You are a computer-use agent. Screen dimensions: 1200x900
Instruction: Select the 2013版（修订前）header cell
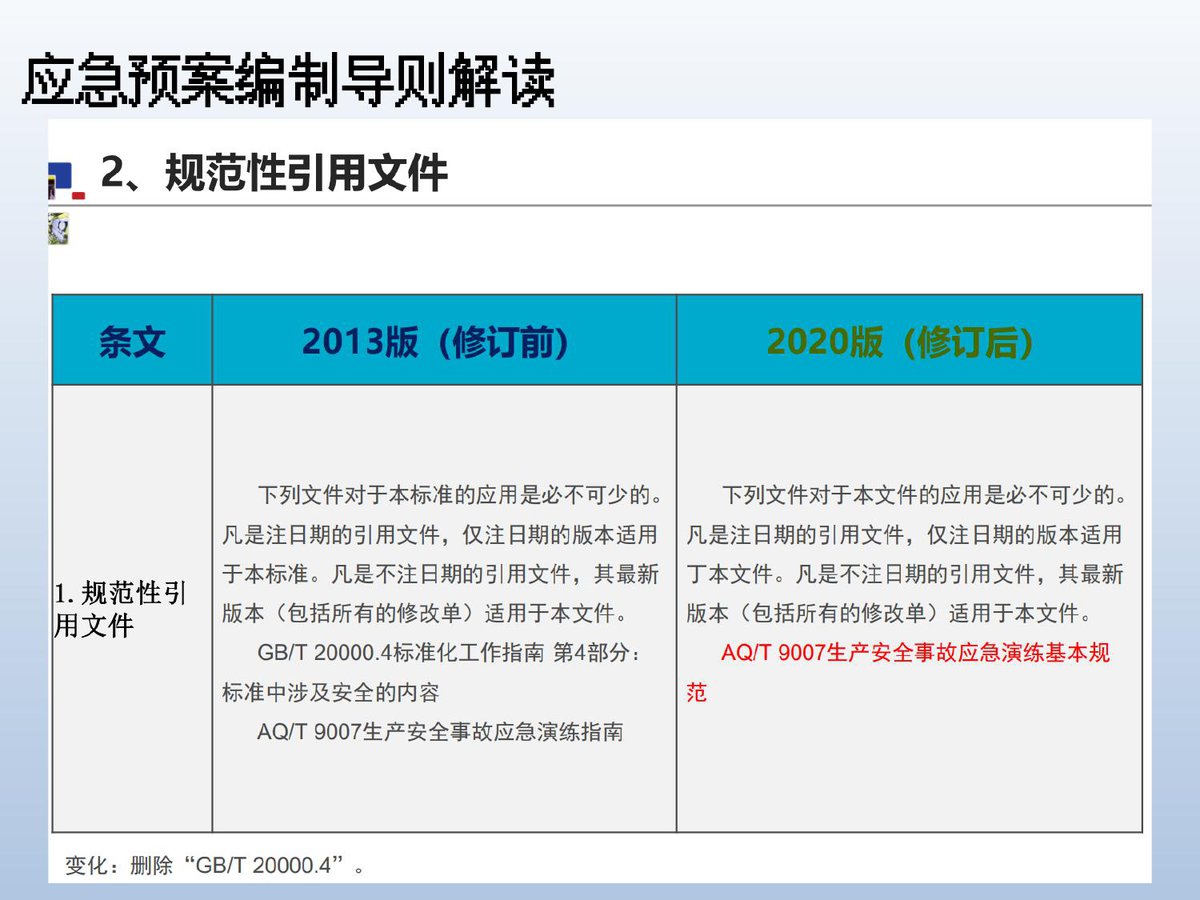[444, 341]
